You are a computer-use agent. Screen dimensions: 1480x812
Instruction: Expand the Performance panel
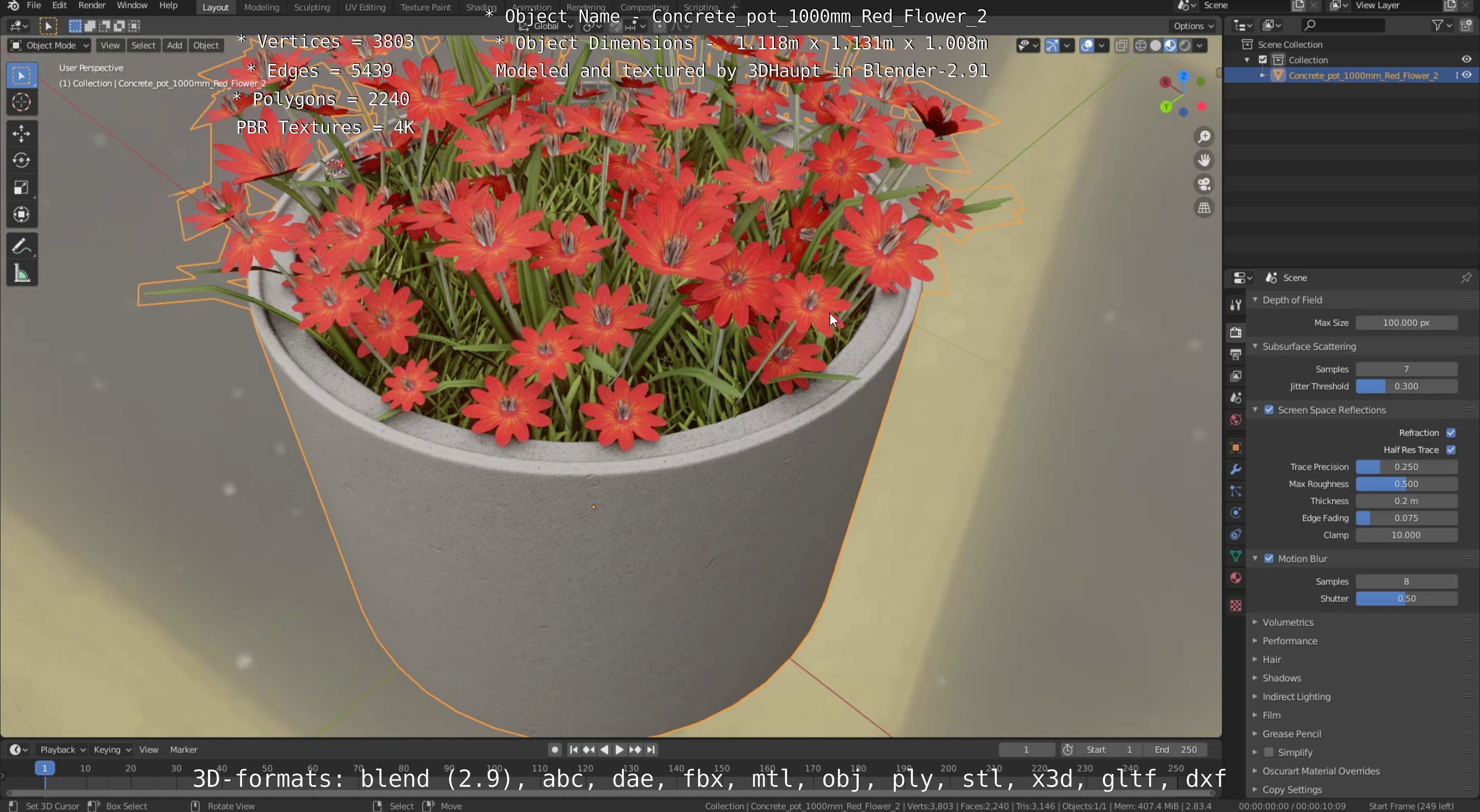[x=1289, y=640]
